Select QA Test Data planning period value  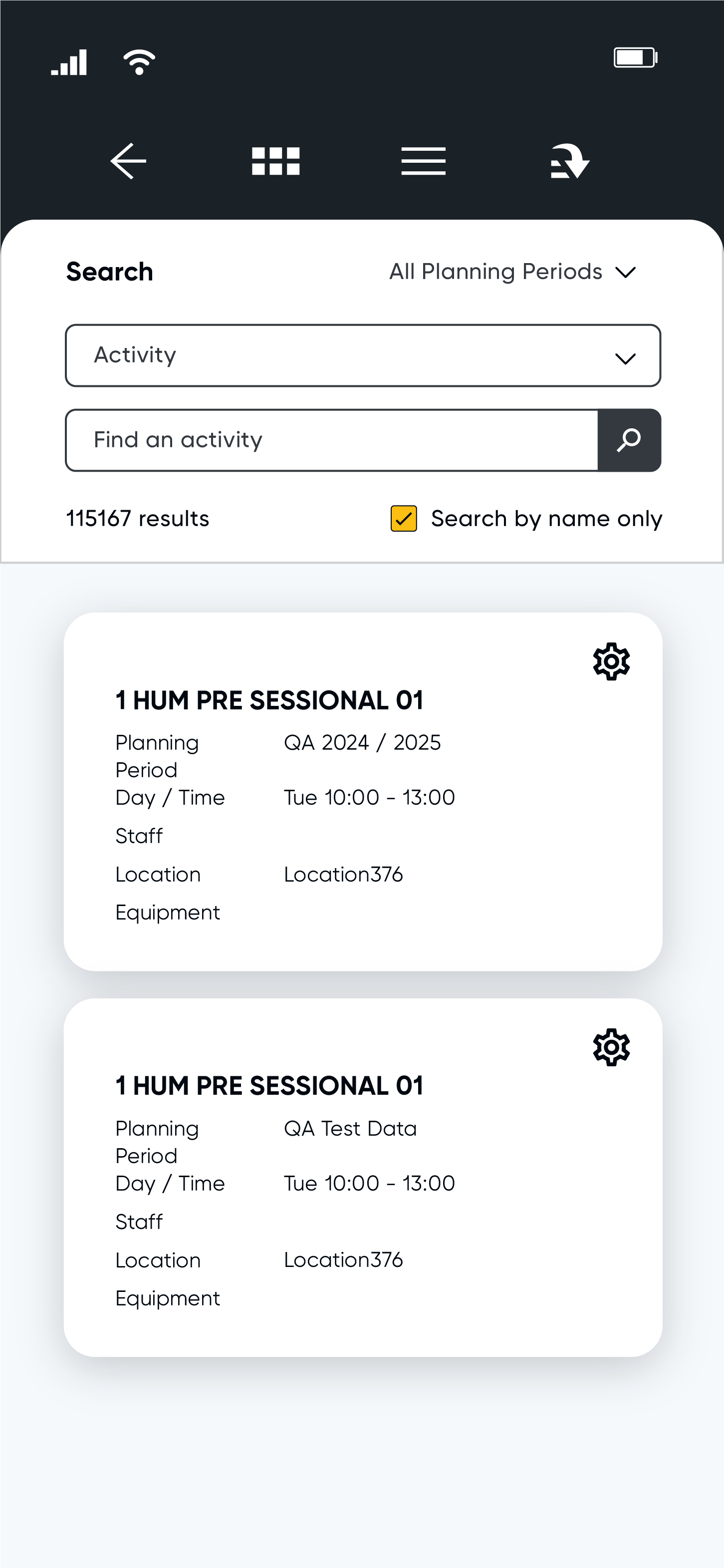(x=350, y=1128)
